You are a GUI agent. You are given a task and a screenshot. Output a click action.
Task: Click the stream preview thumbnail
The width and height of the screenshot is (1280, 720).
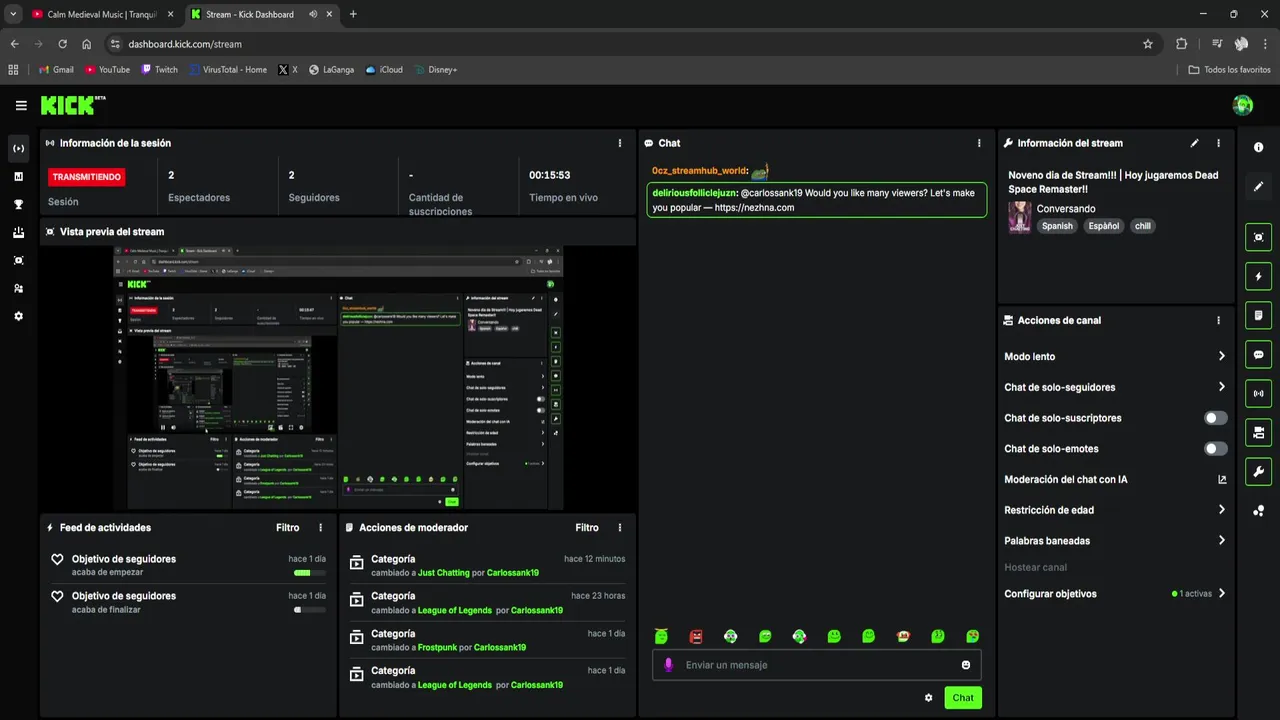[x=338, y=378]
